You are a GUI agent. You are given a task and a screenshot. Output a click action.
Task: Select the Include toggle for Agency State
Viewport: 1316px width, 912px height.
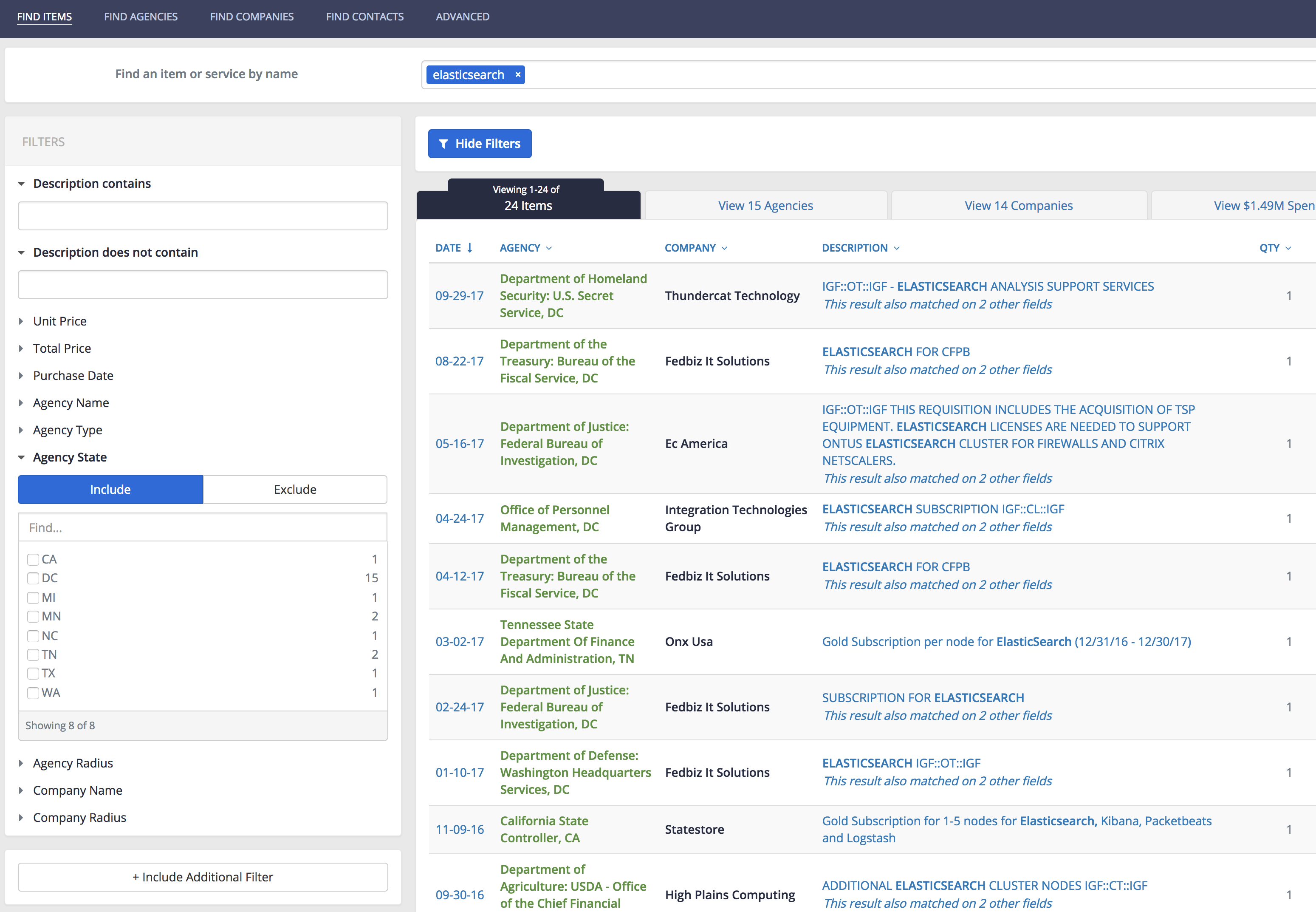[x=110, y=489]
